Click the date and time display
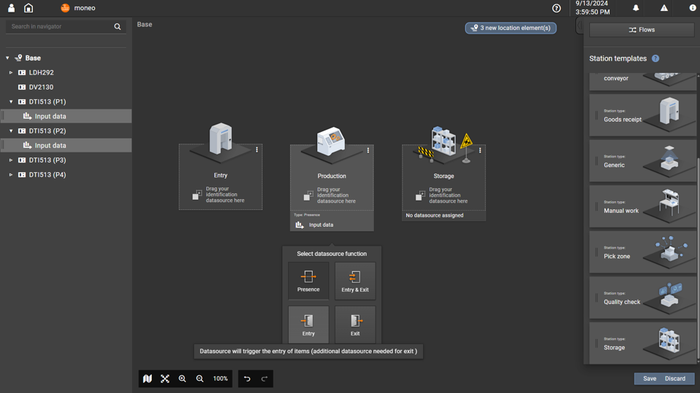The image size is (700, 393). tap(592, 8)
